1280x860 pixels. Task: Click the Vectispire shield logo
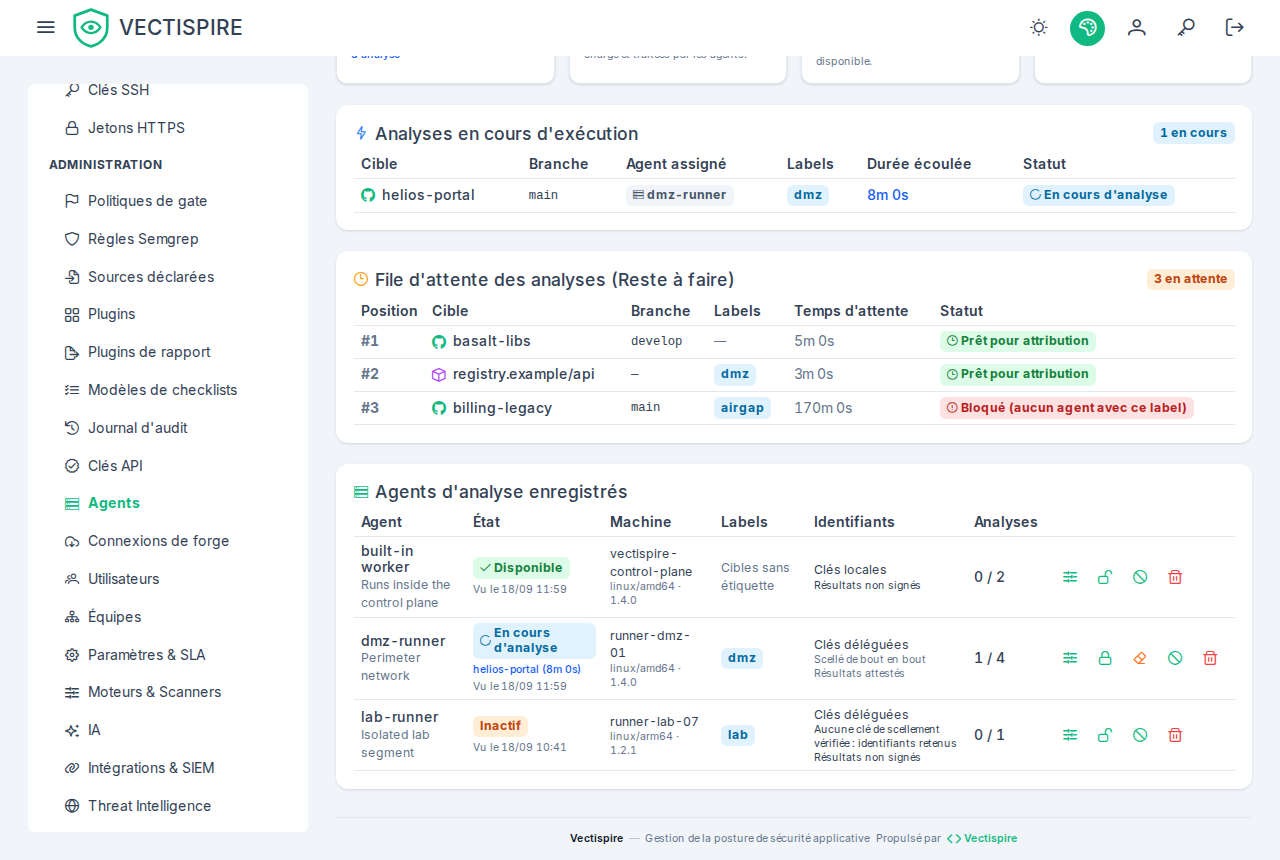pos(91,28)
